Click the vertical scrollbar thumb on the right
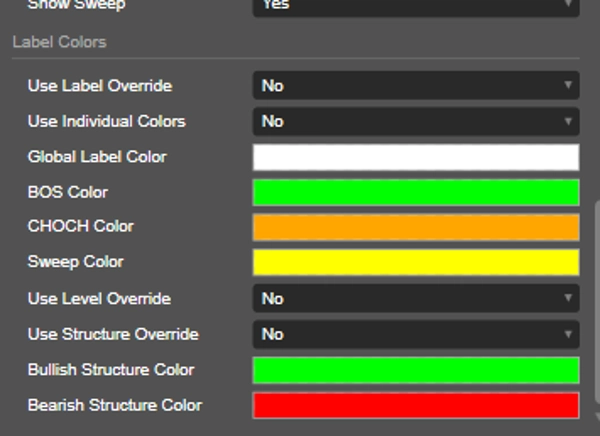The image size is (600, 436). [597, 302]
